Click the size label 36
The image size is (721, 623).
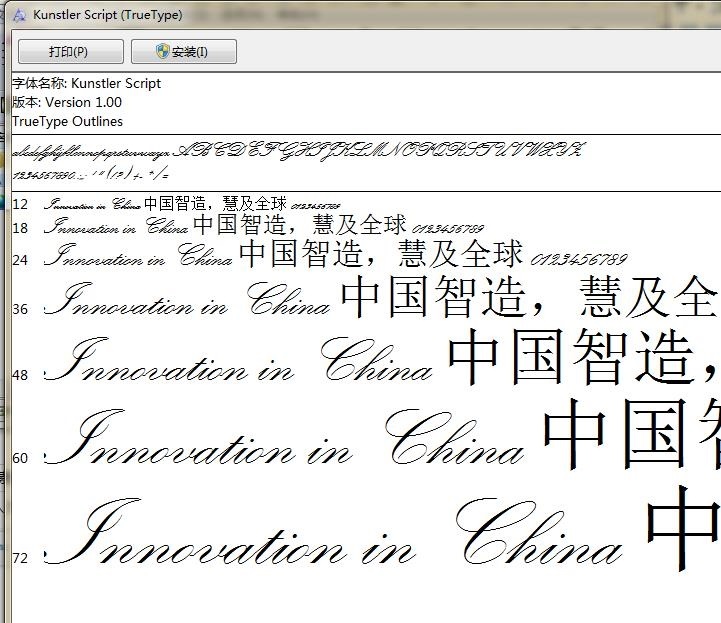click(20, 309)
